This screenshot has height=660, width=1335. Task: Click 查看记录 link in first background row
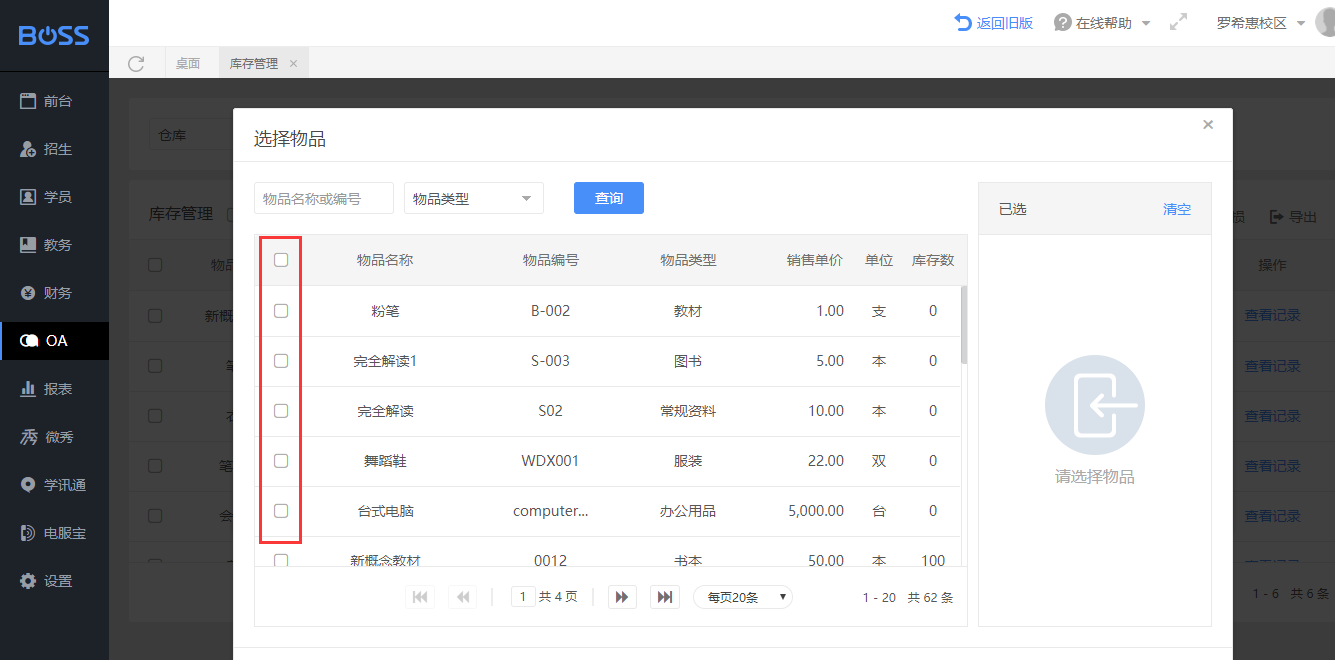(x=1272, y=315)
